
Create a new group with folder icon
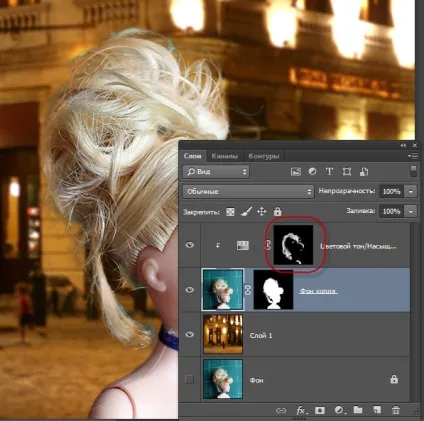(358, 410)
